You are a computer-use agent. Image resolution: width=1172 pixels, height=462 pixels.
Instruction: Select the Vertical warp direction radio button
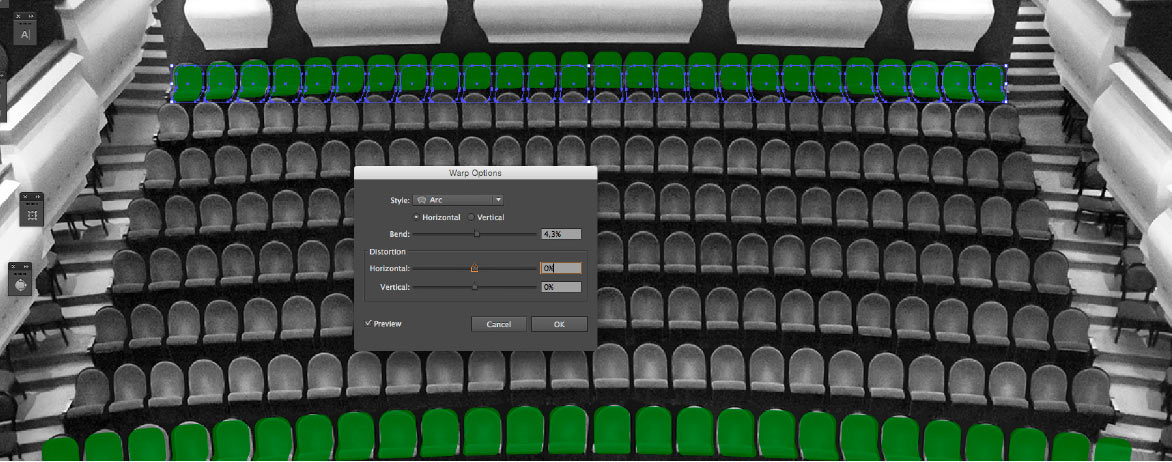pos(472,217)
